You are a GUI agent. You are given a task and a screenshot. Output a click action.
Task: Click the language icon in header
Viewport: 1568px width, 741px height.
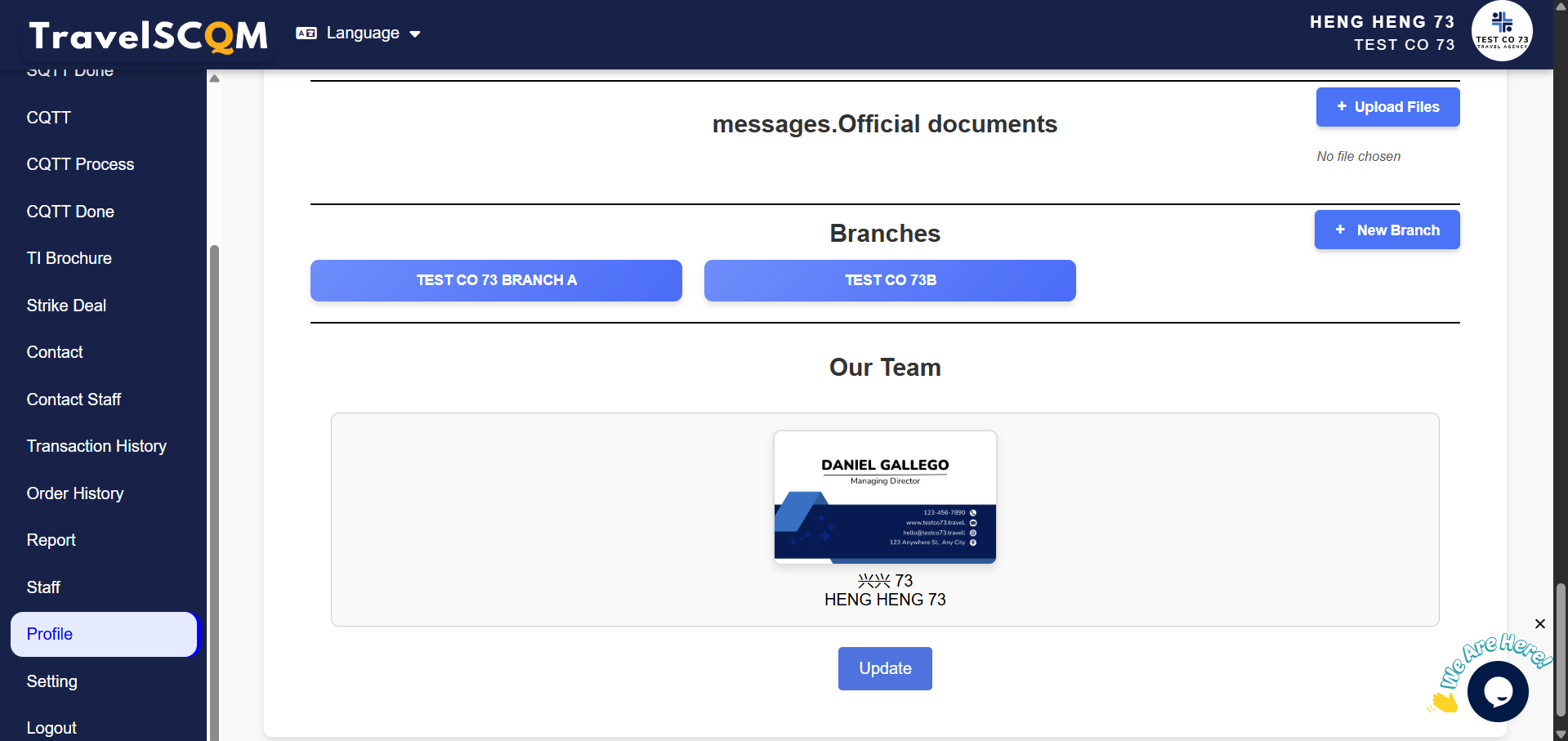(x=306, y=33)
